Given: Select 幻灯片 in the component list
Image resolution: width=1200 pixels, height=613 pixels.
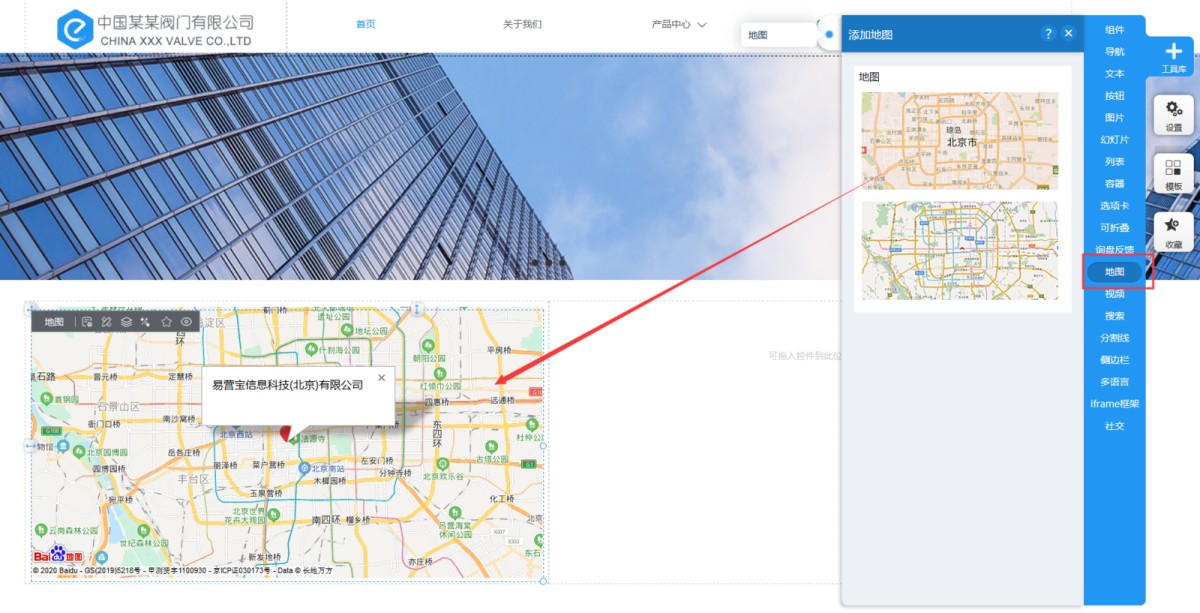Looking at the screenshot, I should point(1114,140).
